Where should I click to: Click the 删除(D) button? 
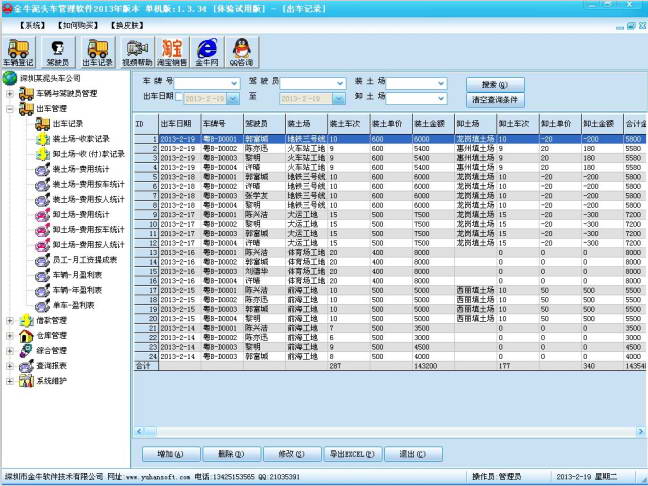[231, 454]
